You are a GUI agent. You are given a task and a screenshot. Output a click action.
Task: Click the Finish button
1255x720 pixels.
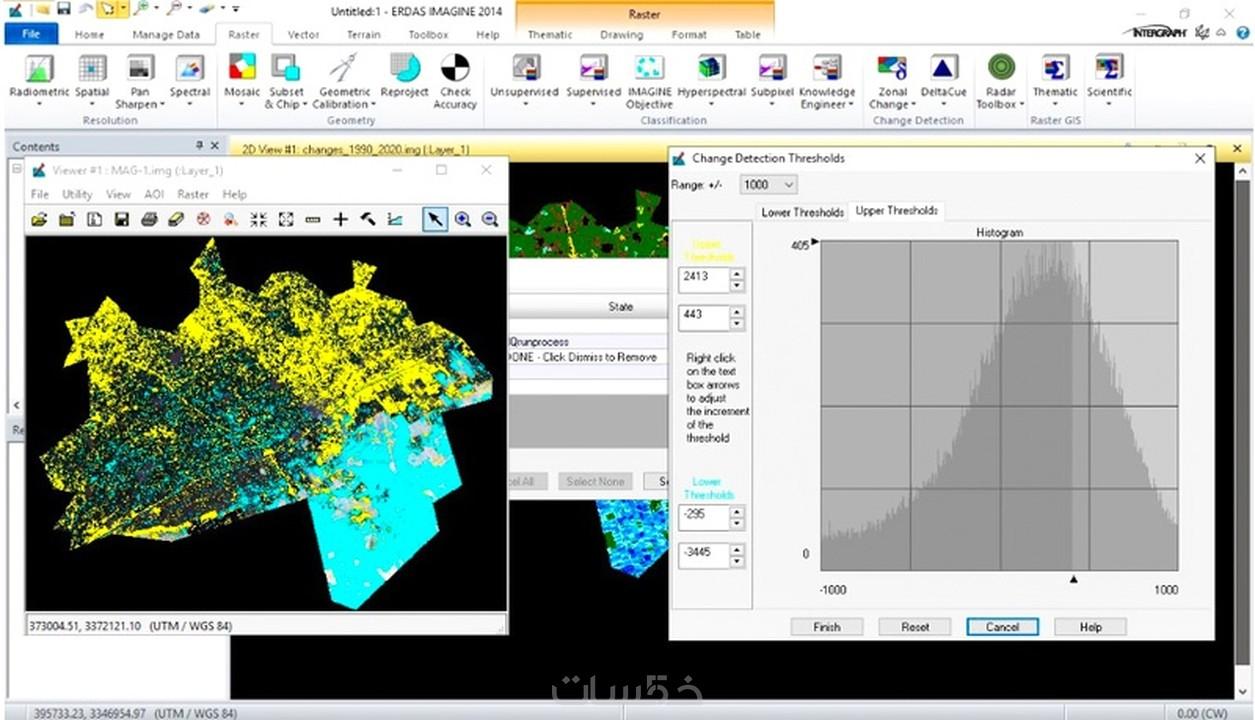pos(827,627)
